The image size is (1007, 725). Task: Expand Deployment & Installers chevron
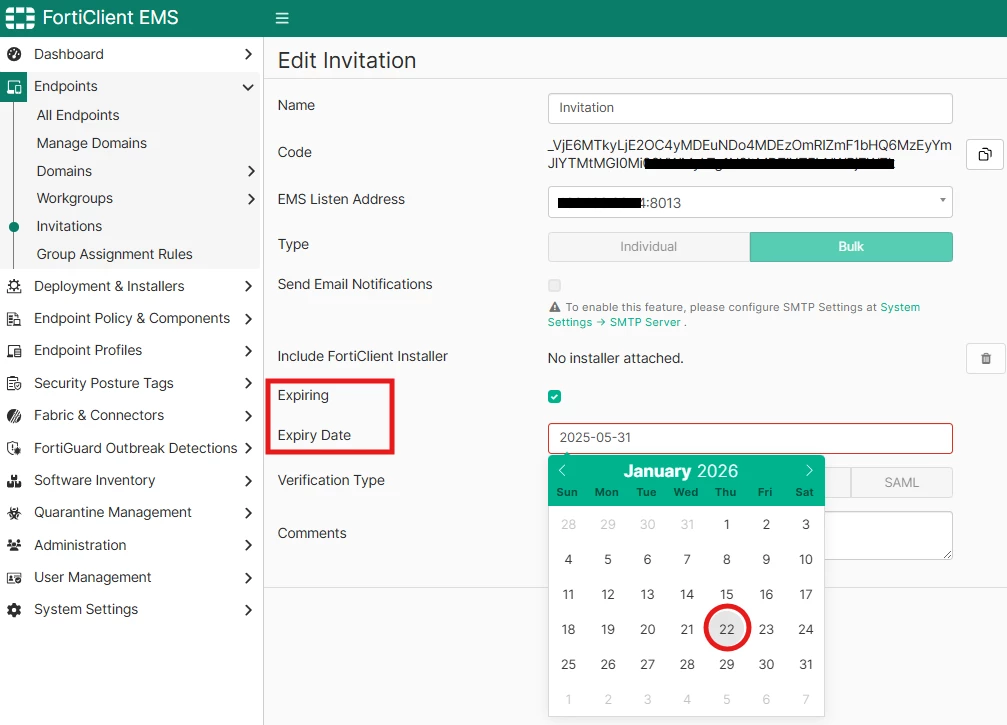tap(249, 286)
